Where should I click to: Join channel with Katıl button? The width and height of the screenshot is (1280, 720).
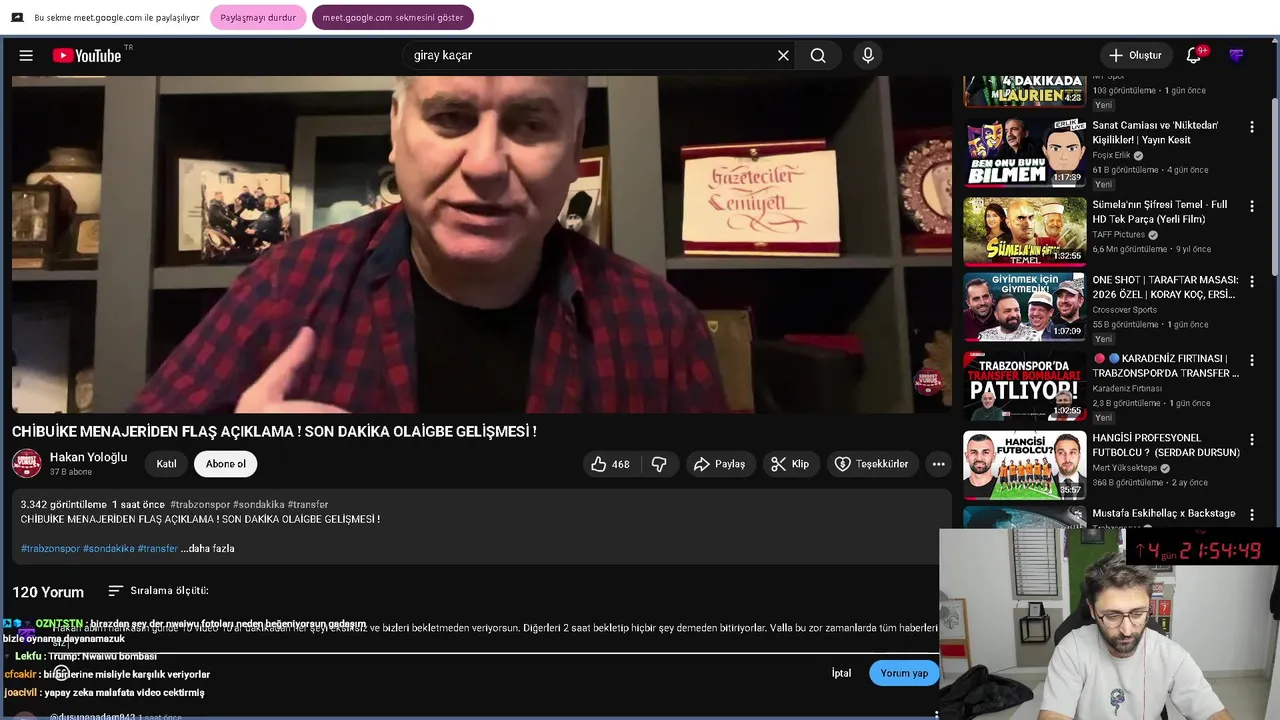coord(166,464)
